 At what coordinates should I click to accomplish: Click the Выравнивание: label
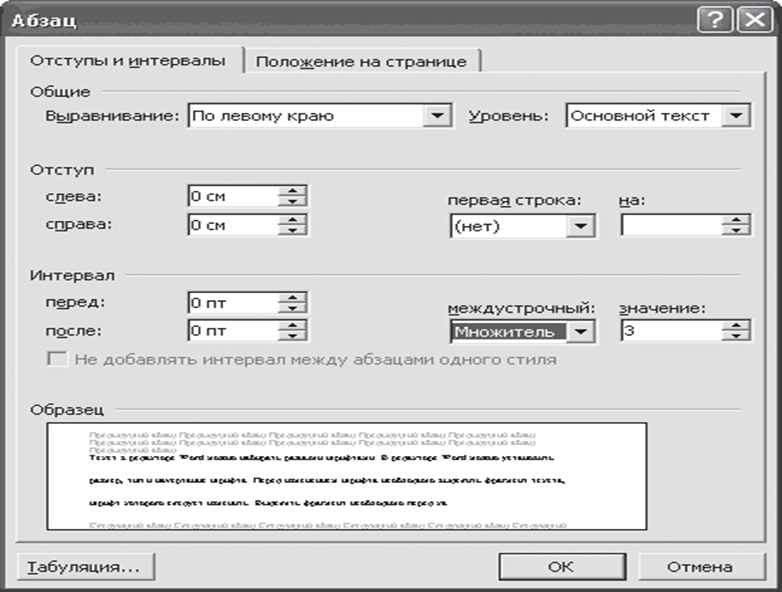coord(112,116)
